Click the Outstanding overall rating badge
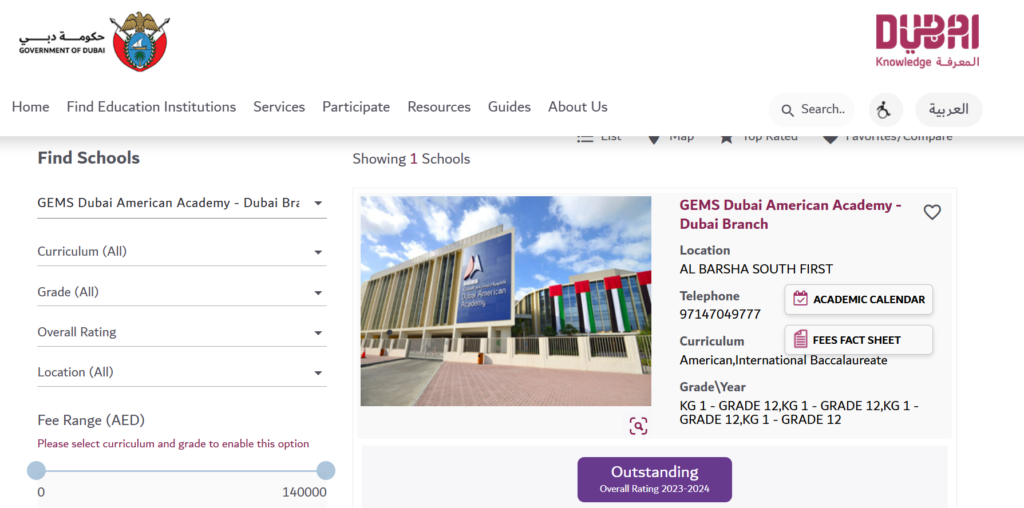The width and height of the screenshot is (1024, 508). point(654,479)
